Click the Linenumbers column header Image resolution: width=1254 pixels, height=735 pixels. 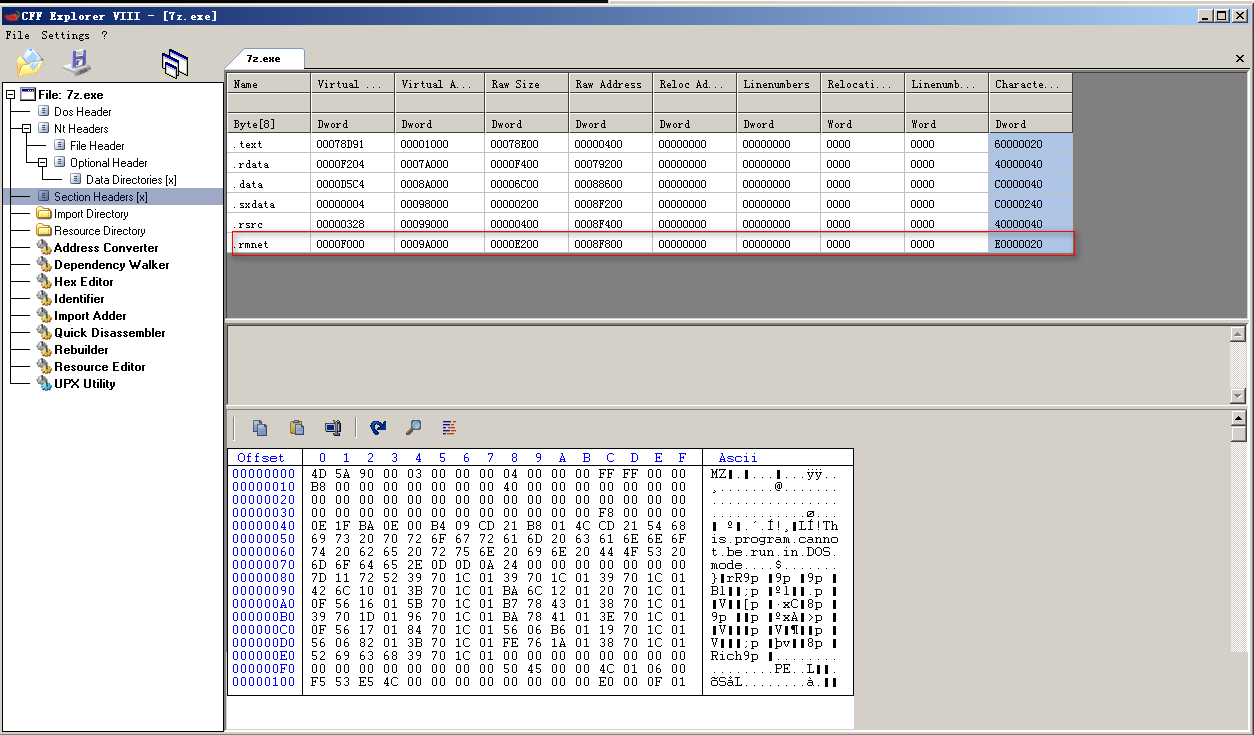coord(779,84)
